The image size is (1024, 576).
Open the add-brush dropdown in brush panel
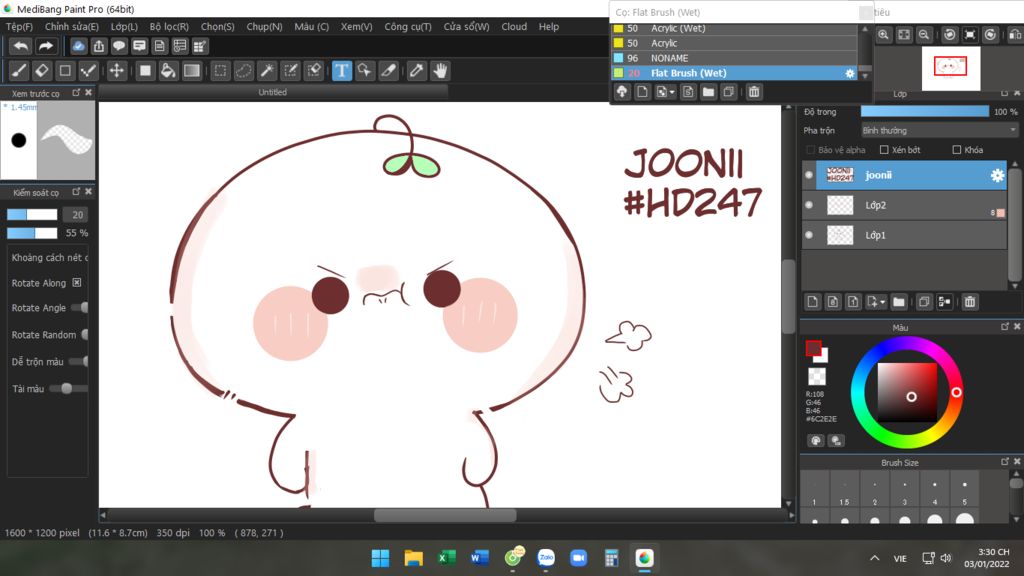(672, 93)
